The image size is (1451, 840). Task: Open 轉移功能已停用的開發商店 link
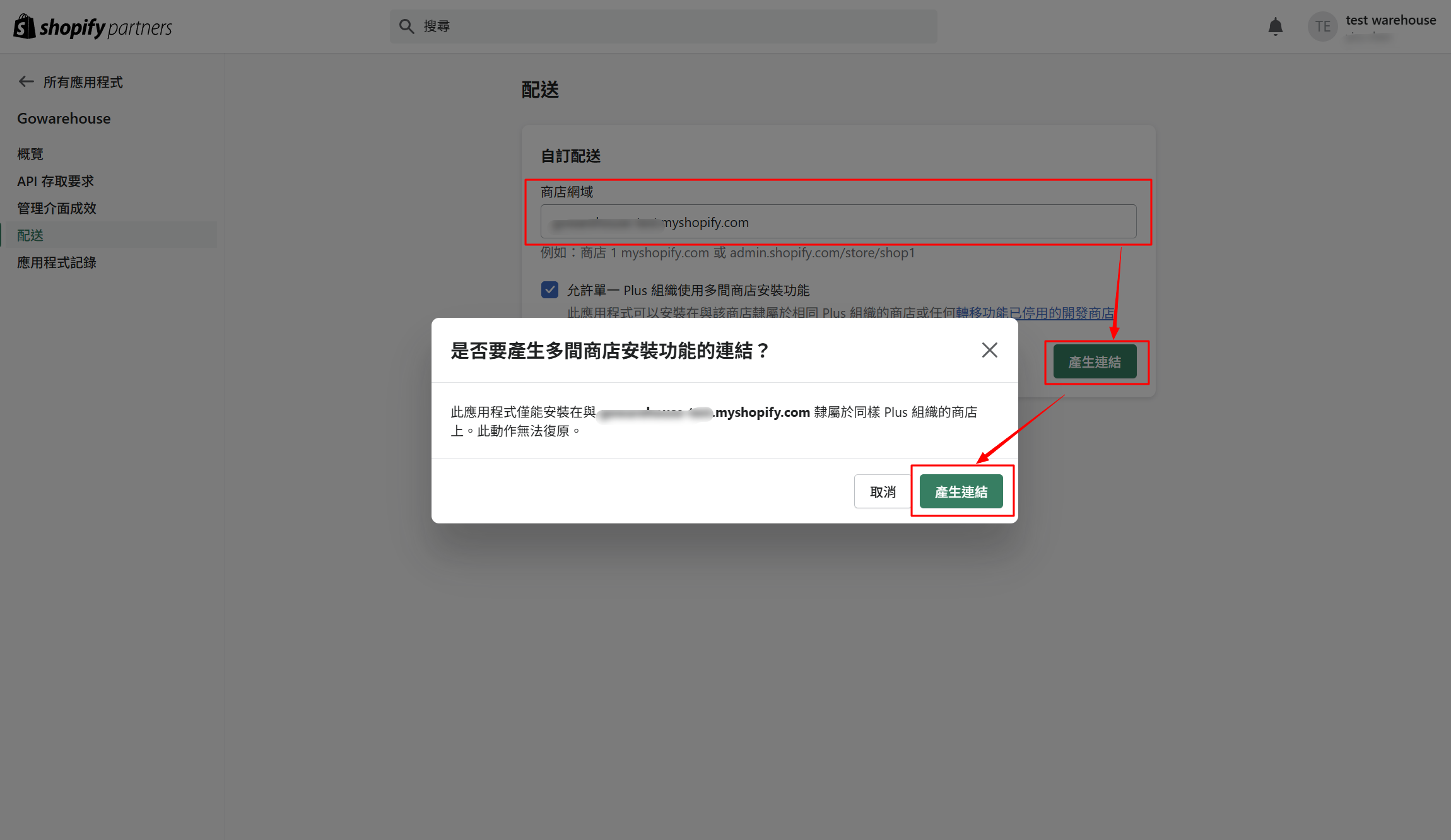[x=1035, y=313]
